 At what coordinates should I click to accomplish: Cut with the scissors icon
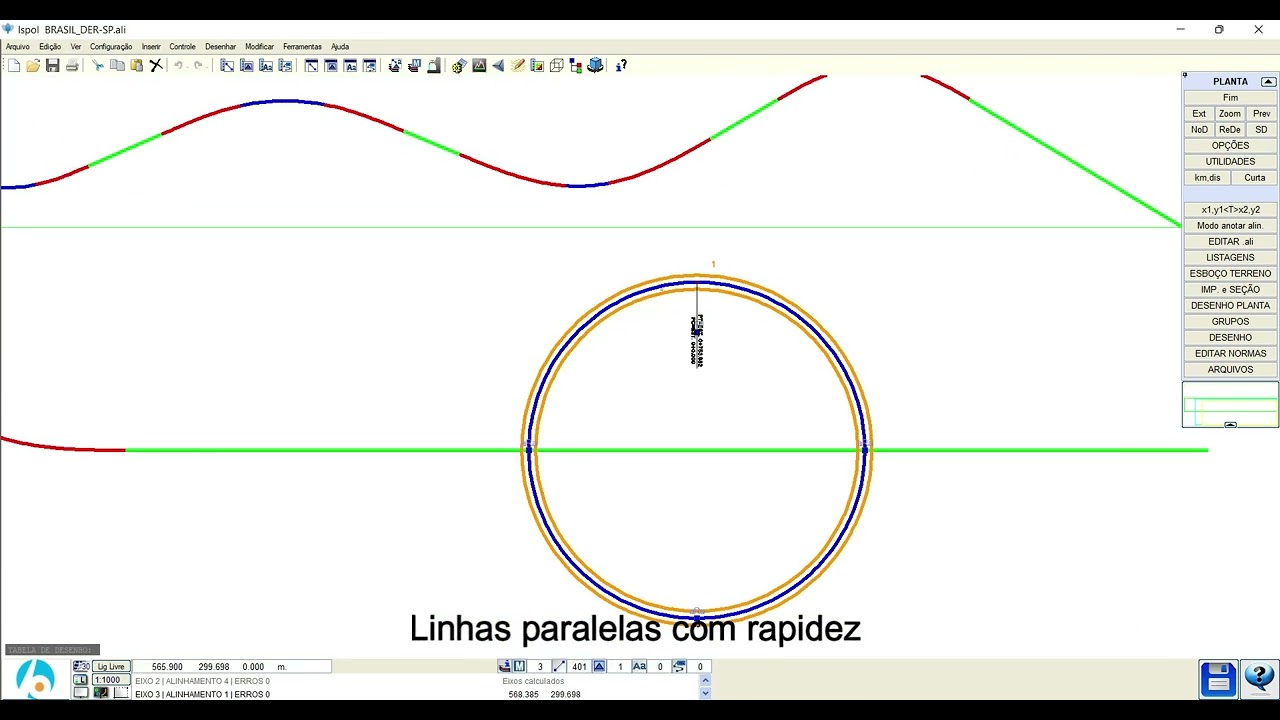[97, 65]
